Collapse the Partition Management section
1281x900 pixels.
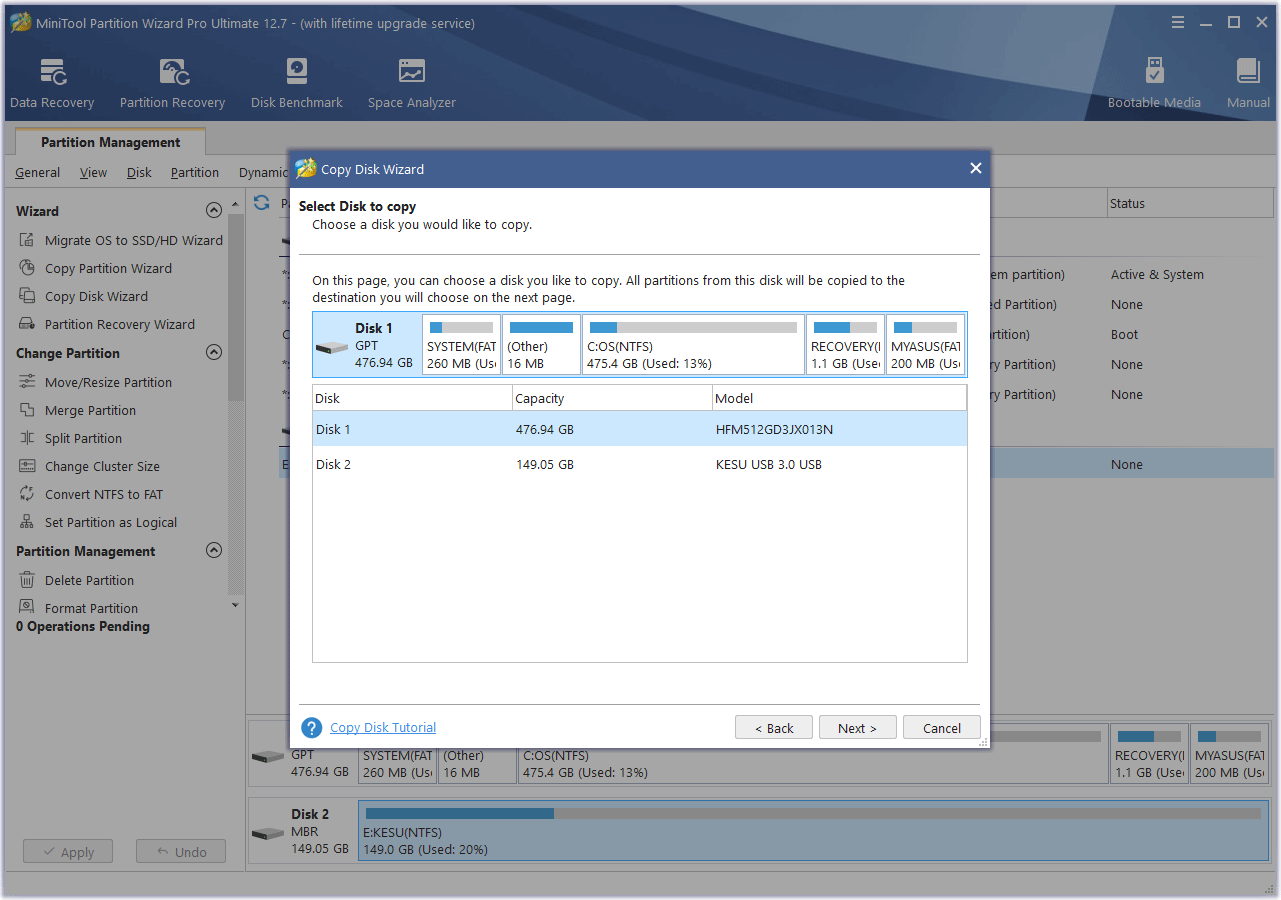[x=213, y=550]
